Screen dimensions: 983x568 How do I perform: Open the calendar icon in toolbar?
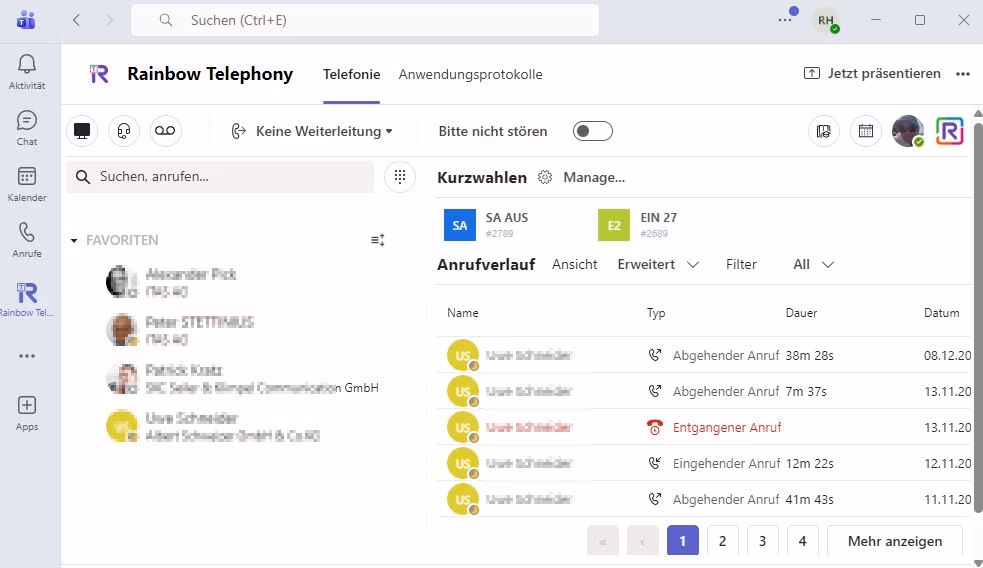[x=866, y=131]
